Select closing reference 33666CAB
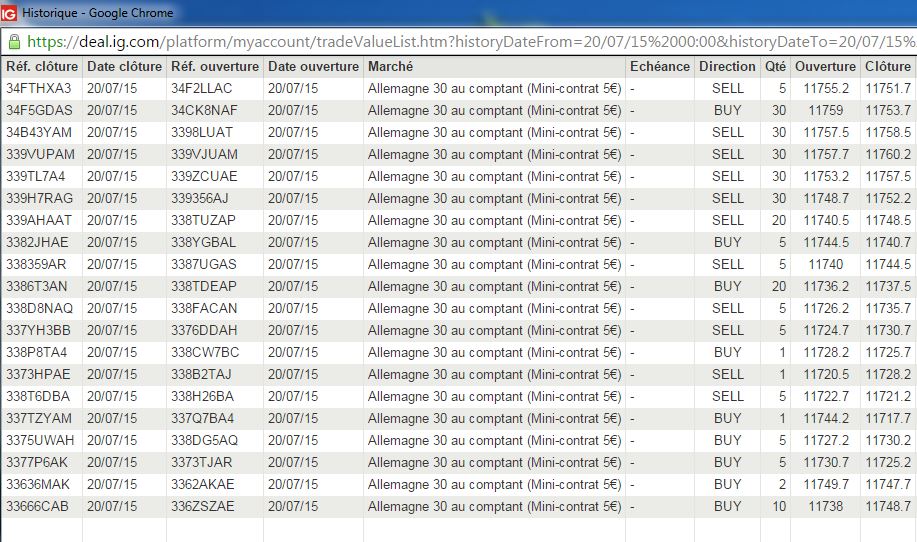 (37, 506)
